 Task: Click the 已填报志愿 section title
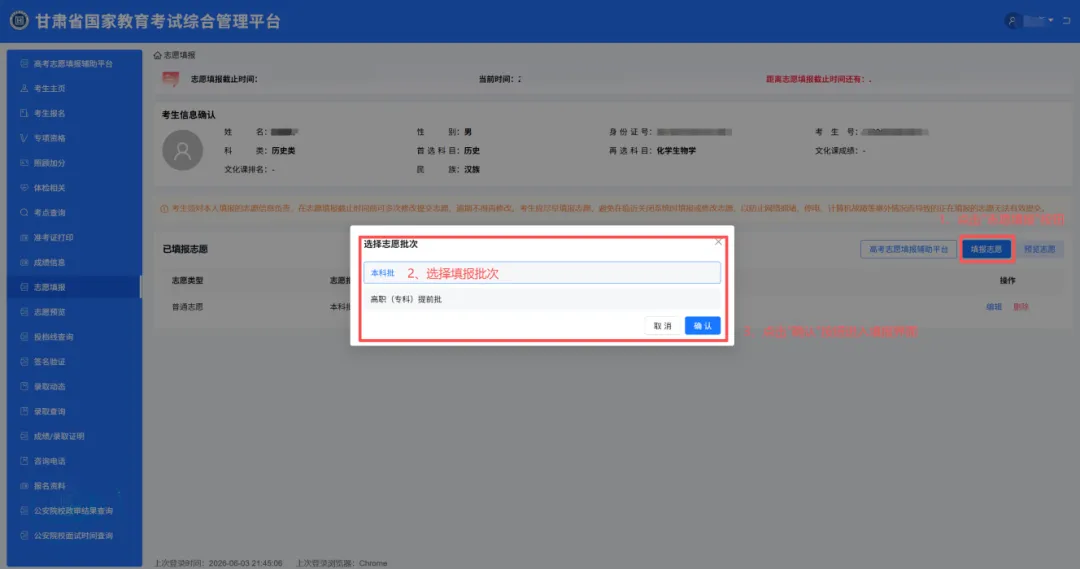185,249
